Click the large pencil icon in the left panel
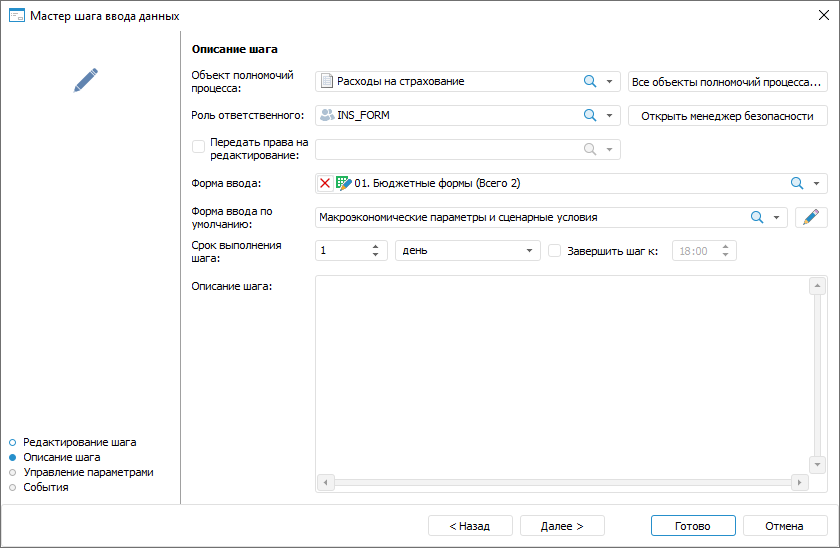The height and width of the screenshot is (548, 840). (x=86, y=81)
